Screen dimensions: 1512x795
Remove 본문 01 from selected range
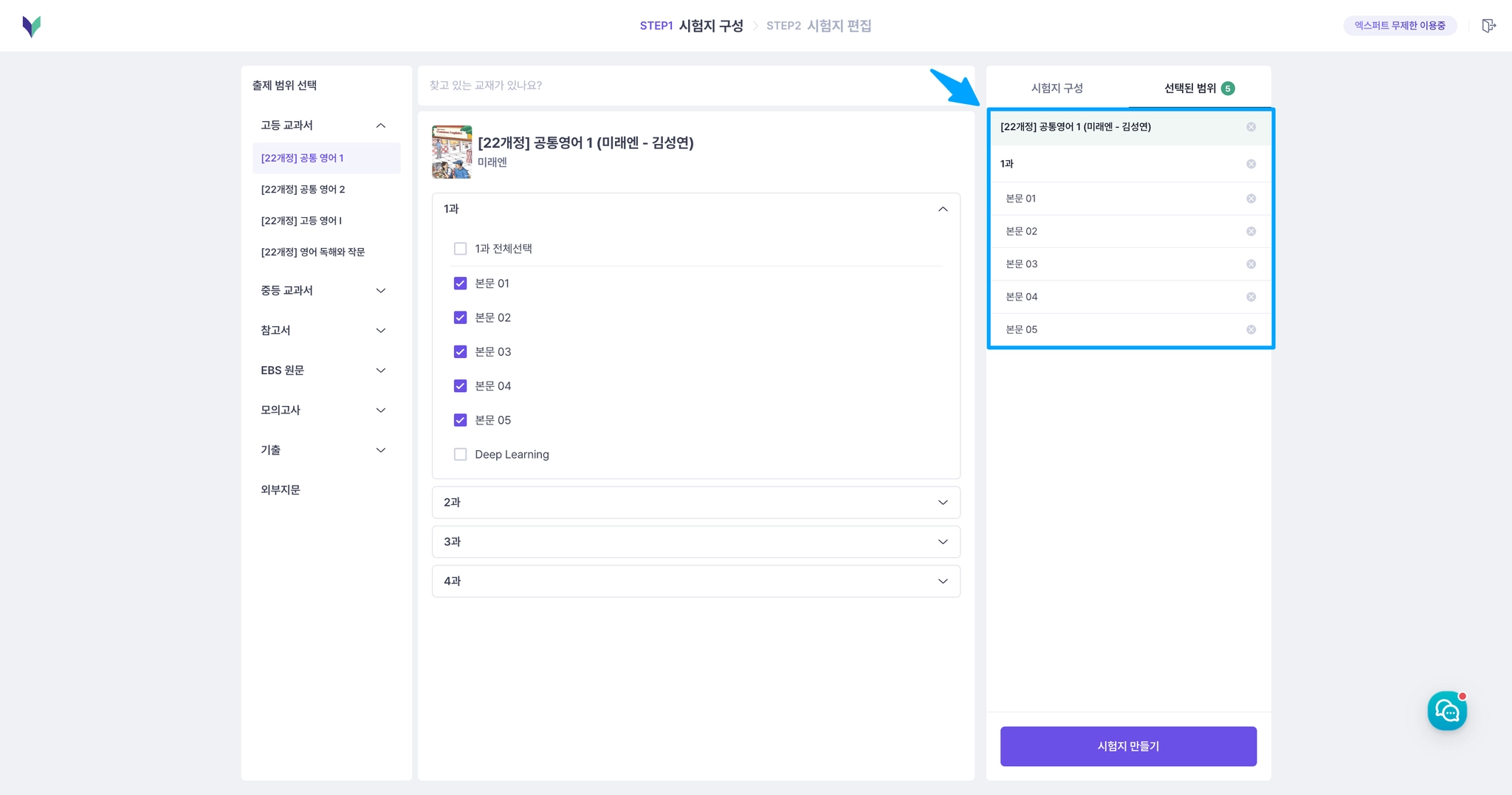click(1251, 199)
